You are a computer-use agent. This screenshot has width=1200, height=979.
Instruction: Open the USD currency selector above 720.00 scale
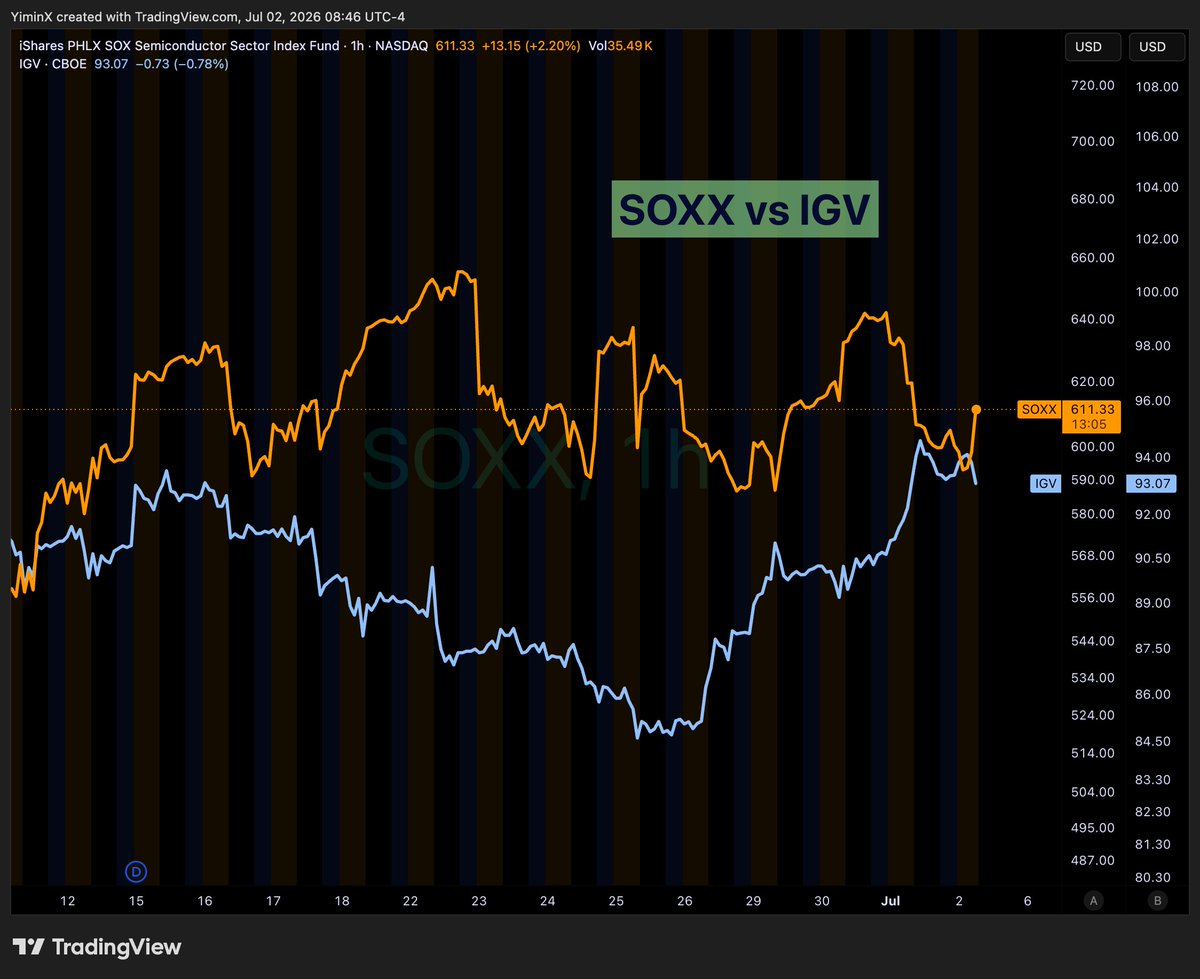click(x=1093, y=47)
